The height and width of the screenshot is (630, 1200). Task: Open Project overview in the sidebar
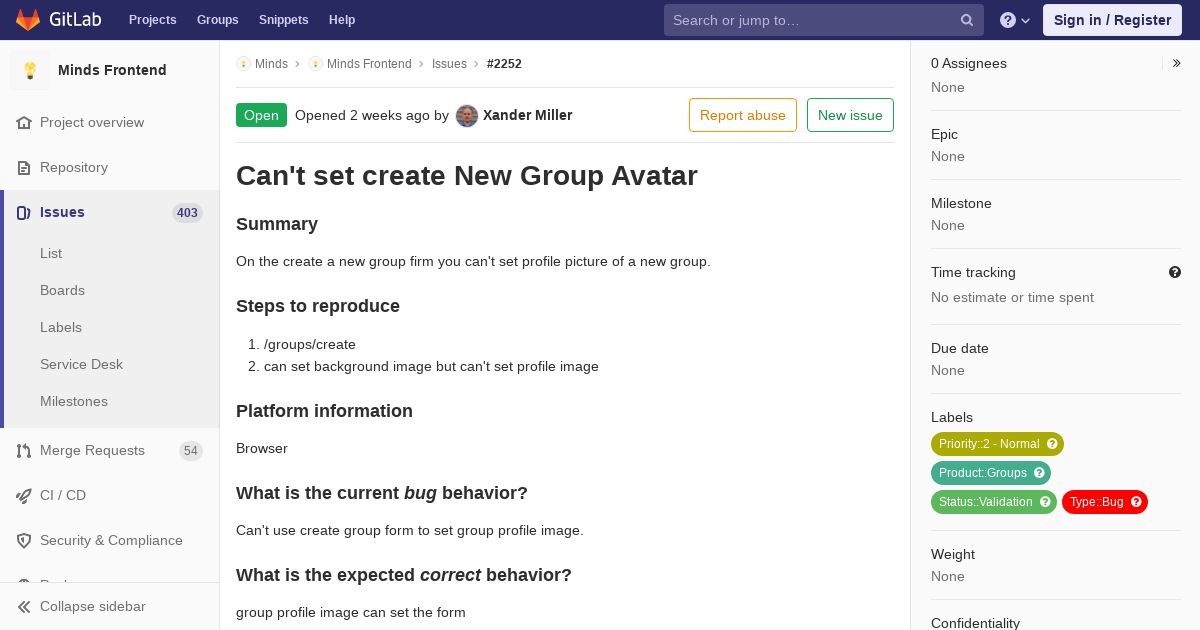coord(110,123)
